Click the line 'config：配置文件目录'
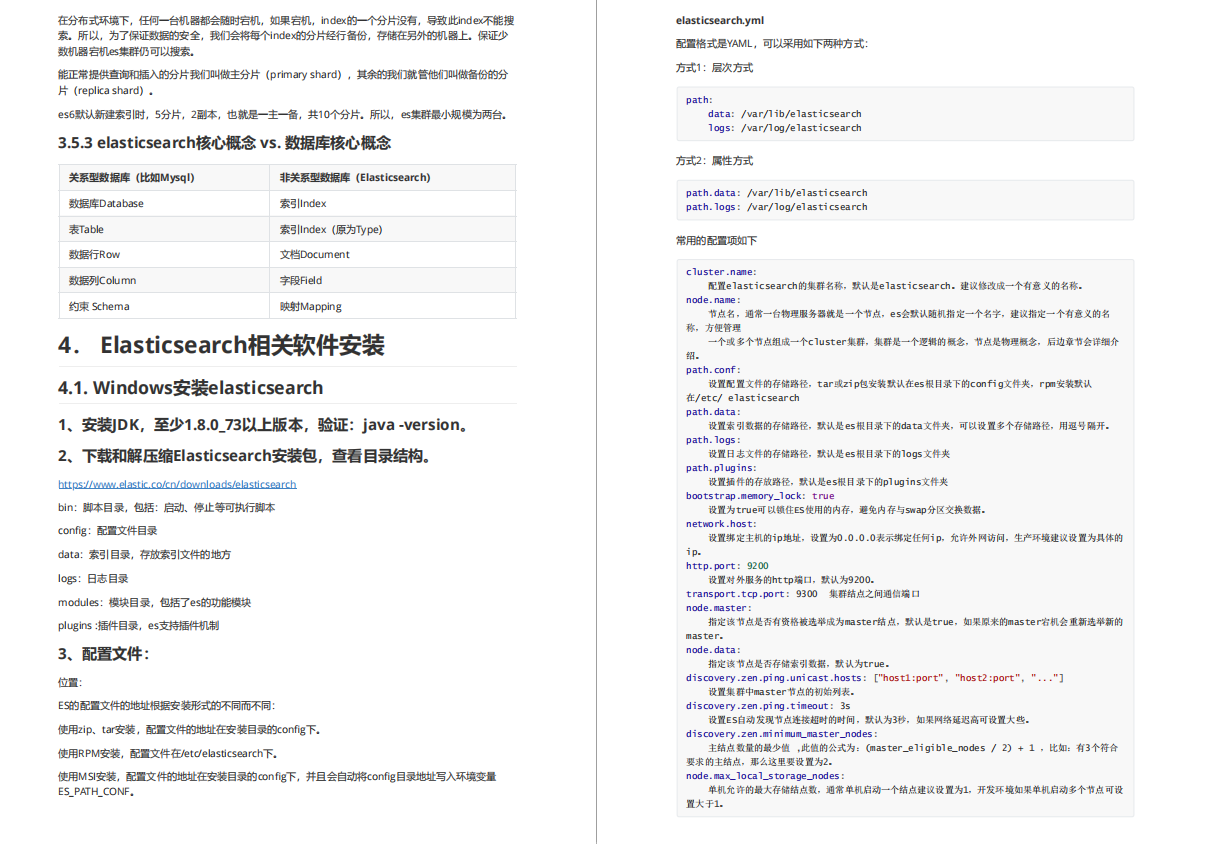The image size is (1209, 844). point(107,531)
